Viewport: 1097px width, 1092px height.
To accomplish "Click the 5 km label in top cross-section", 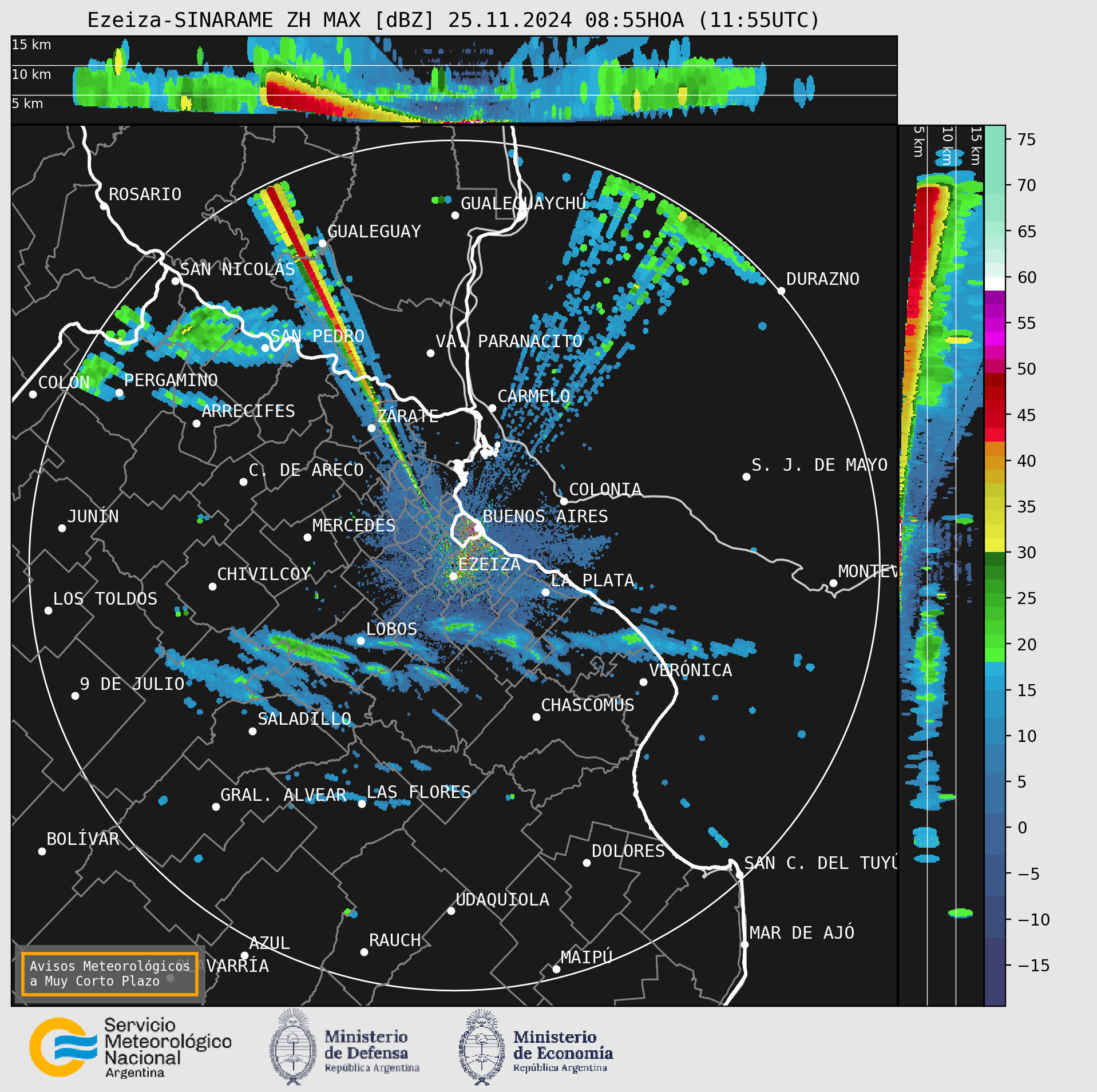I will pyautogui.click(x=27, y=104).
